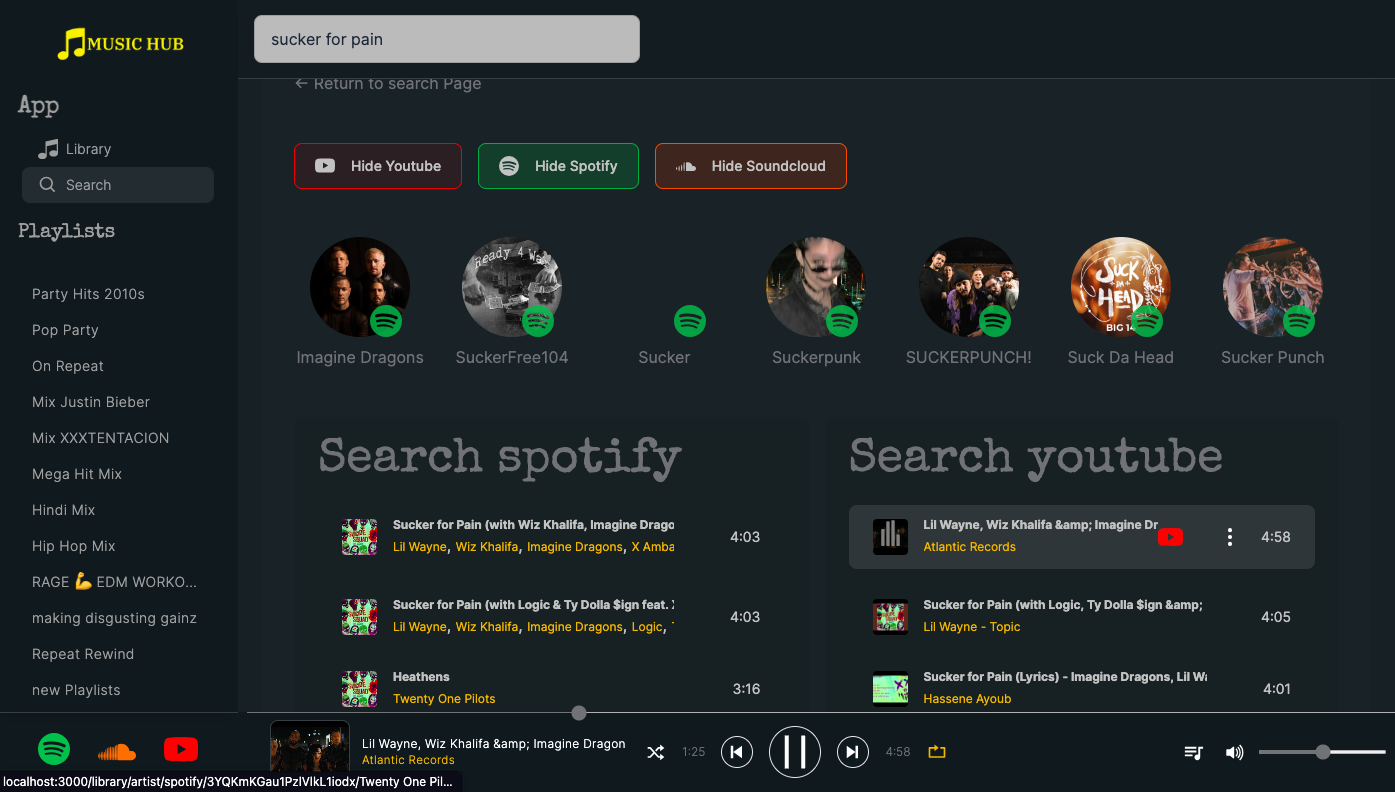1395x792 pixels.
Task: Open Mega Hit Mix playlist
Action: (x=77, y=474)
